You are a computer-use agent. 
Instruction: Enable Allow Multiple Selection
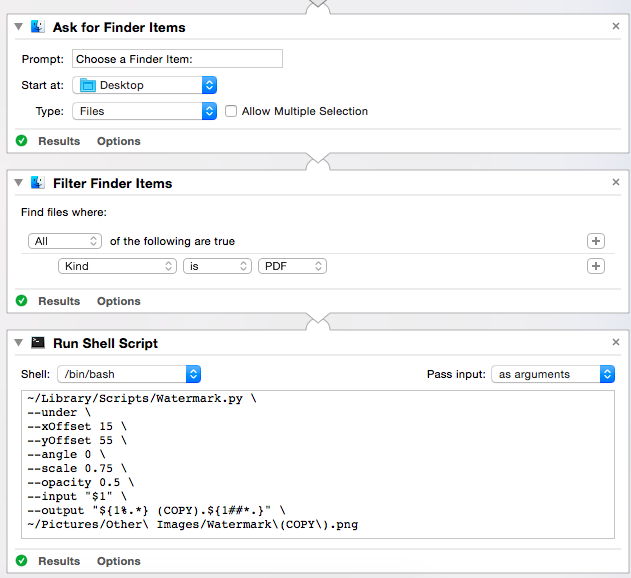[x=232, y=111]
